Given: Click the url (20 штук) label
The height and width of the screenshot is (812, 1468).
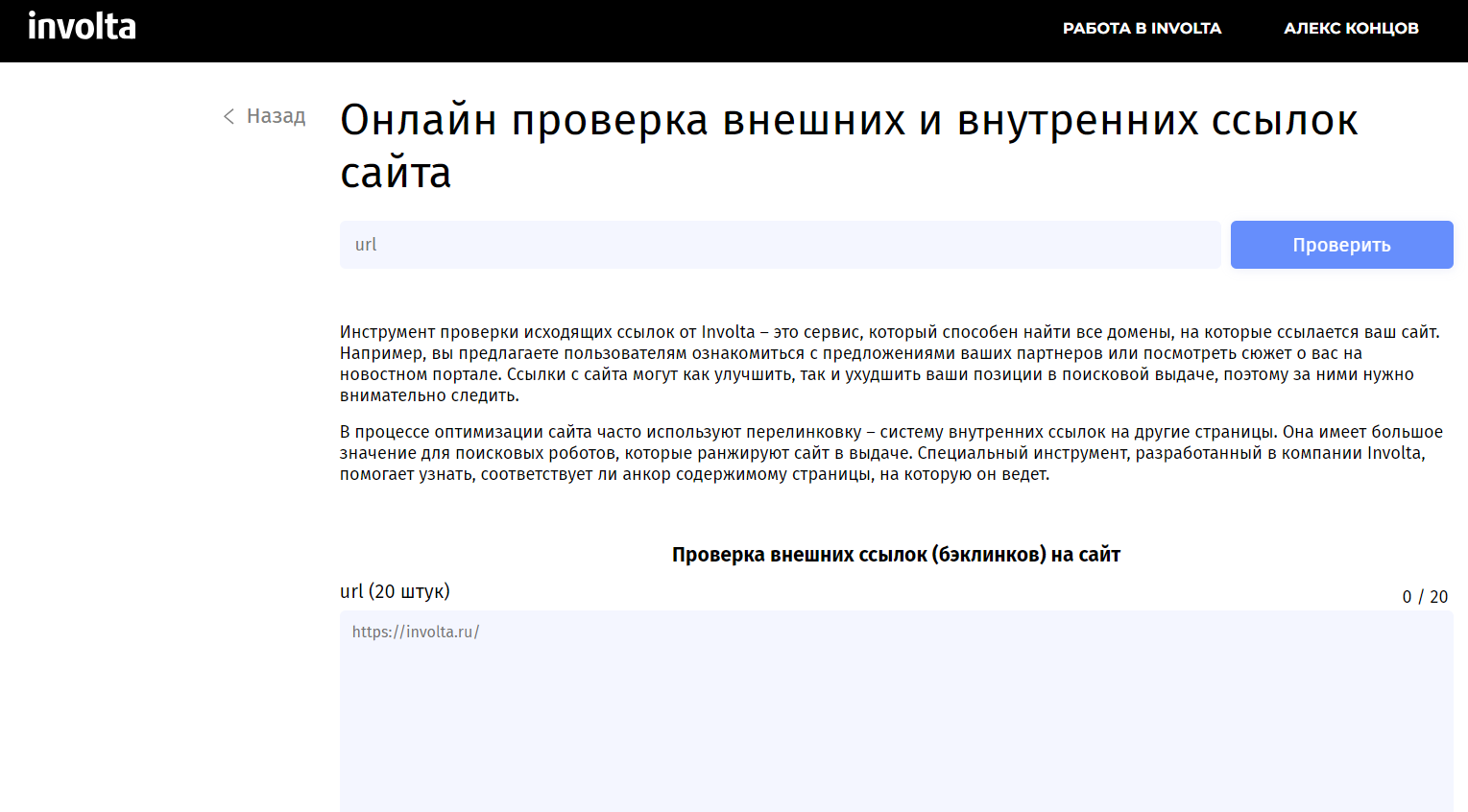Looking at the screenshot, I should click(x=395, y=591).
